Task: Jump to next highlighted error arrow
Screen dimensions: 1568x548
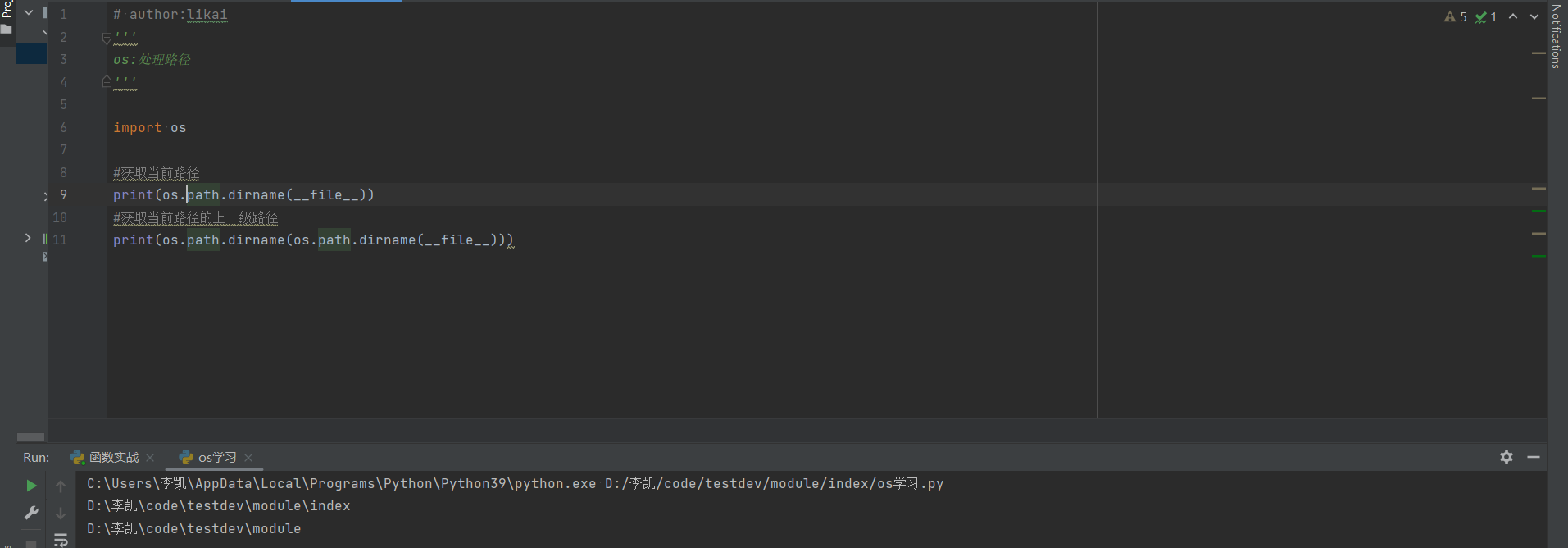Action: click(1534, 16)
